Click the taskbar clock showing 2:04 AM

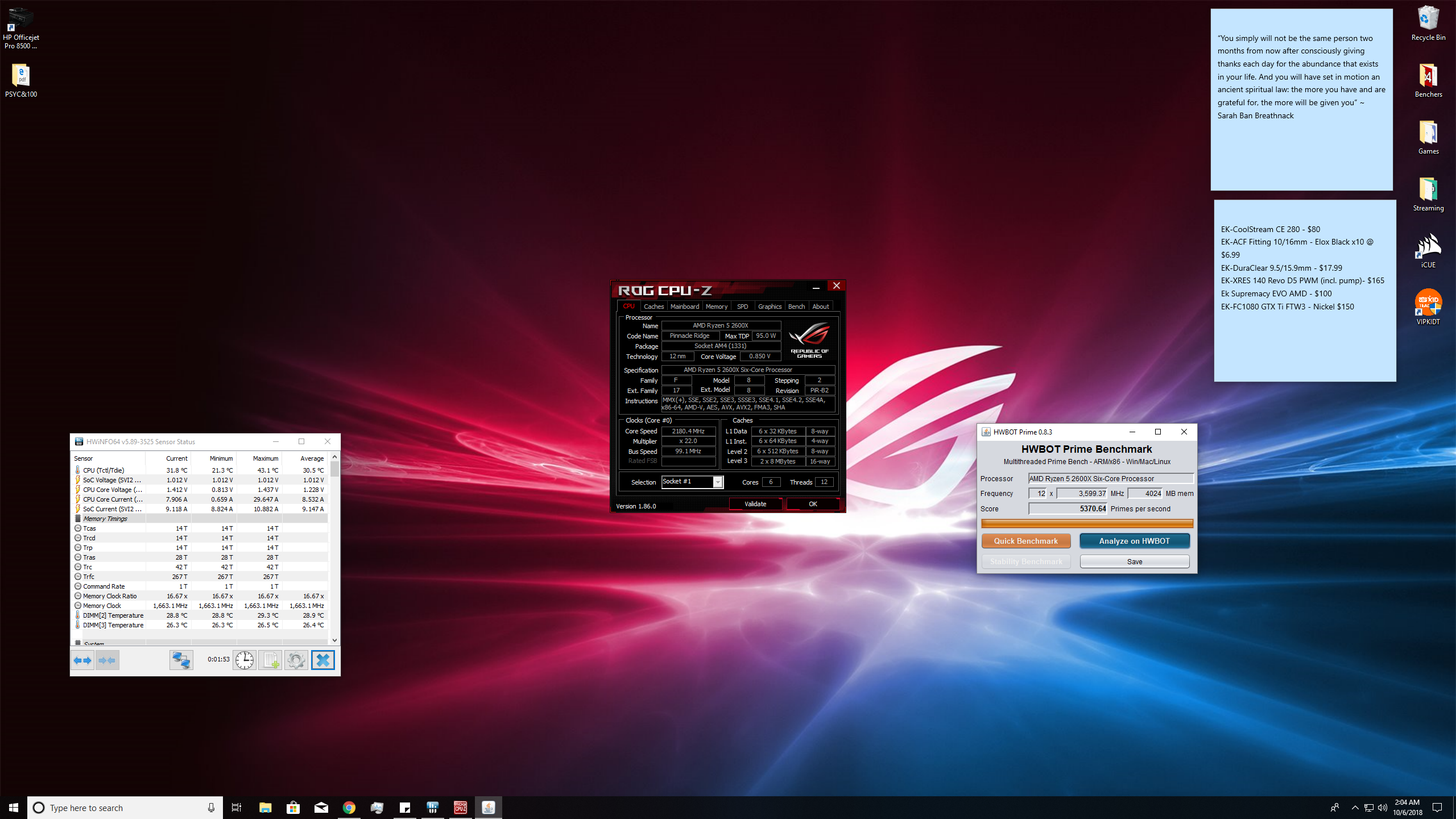coord(1408,808)
